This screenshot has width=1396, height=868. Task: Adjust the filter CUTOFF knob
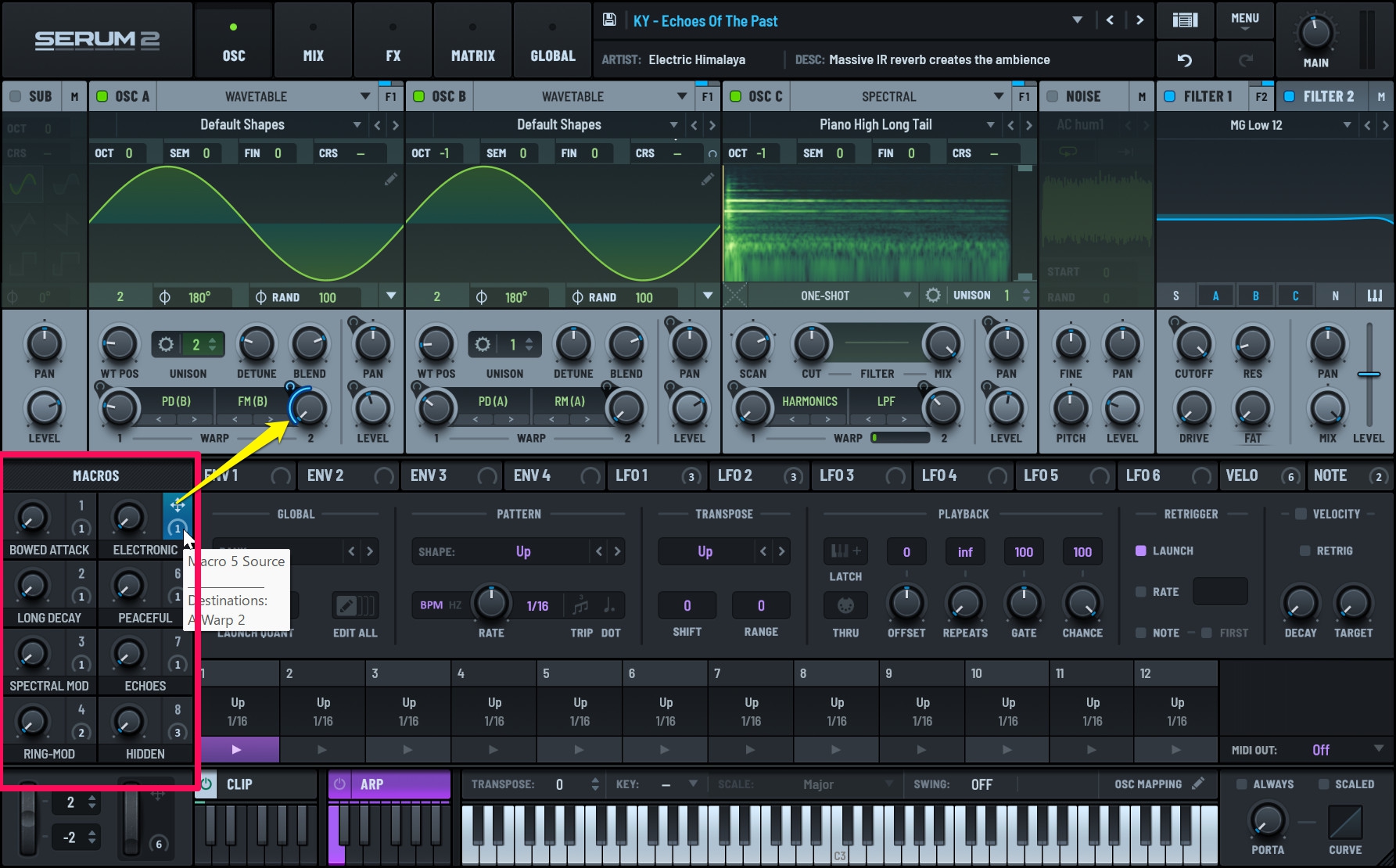coord(1193,343)
